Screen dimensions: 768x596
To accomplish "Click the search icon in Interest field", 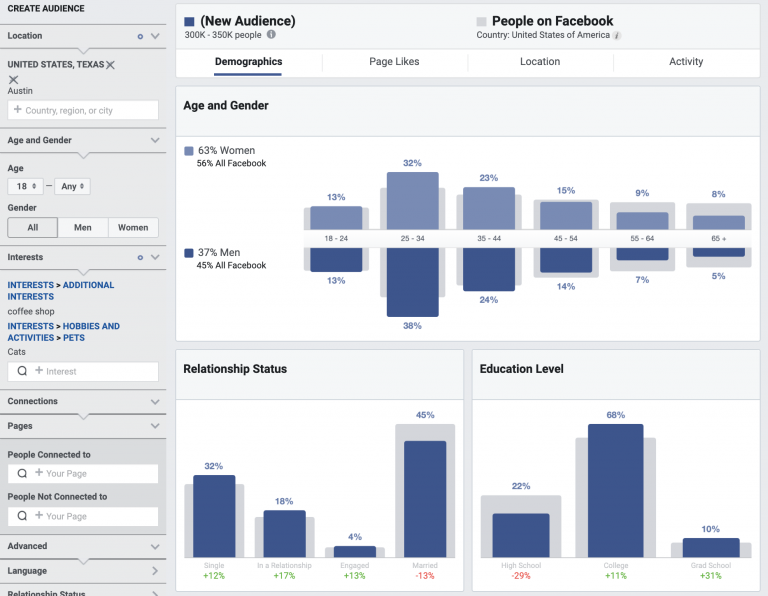I will 23,371.
